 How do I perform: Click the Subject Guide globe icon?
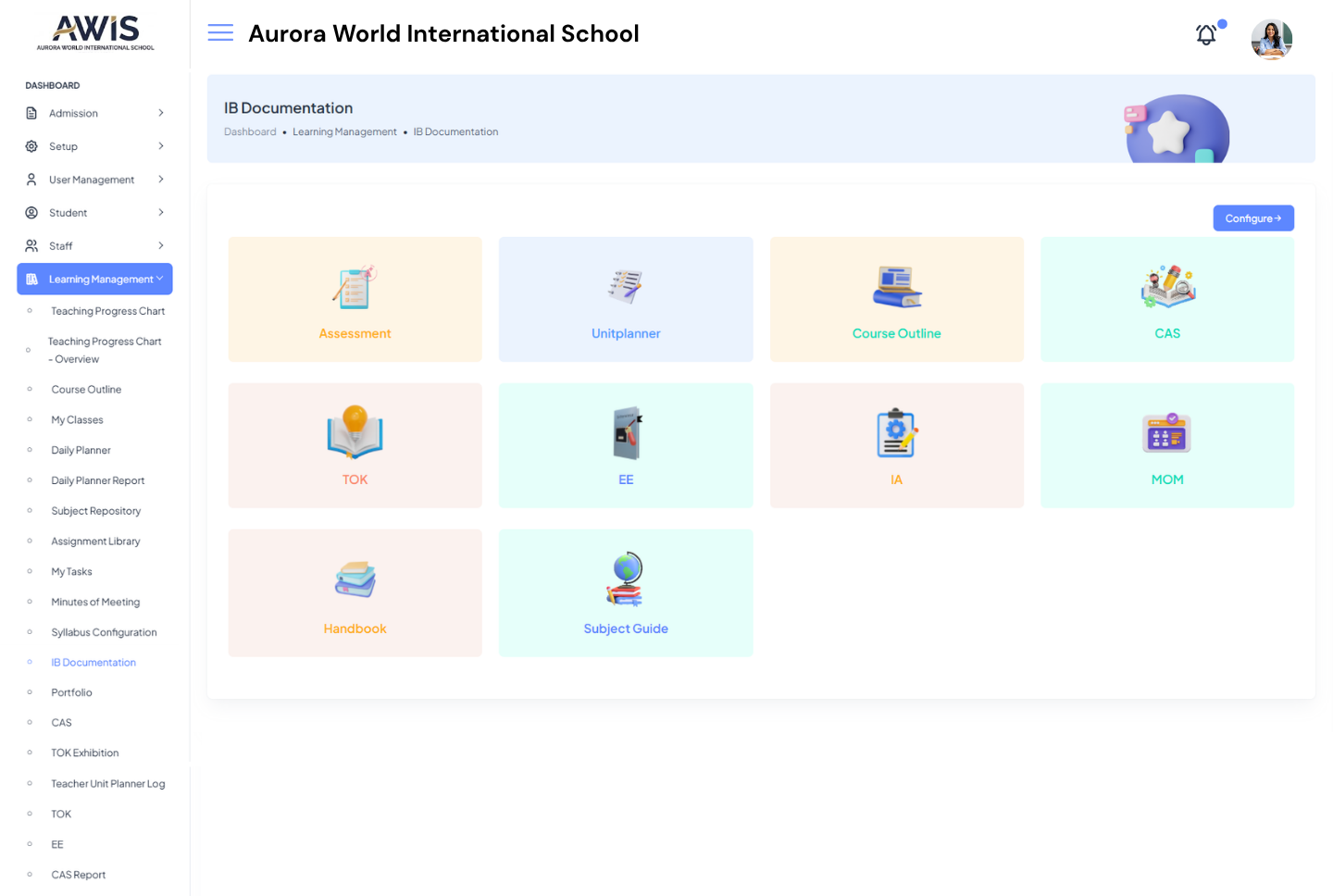[626, 579]
